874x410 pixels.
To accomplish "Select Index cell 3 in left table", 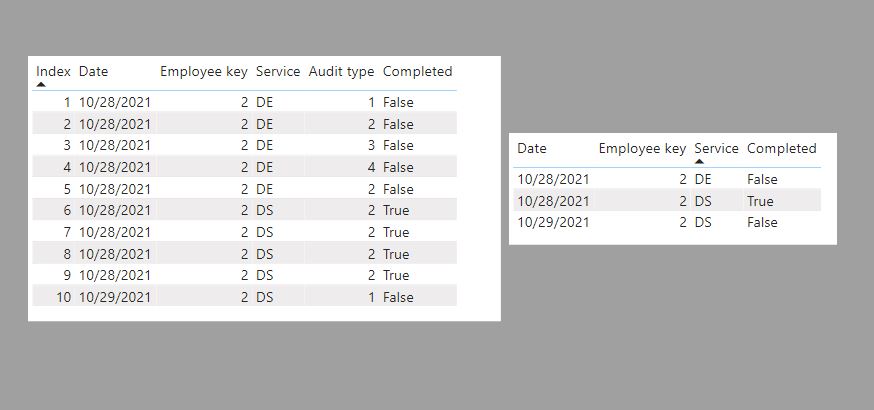I will (x=67, y=145).
